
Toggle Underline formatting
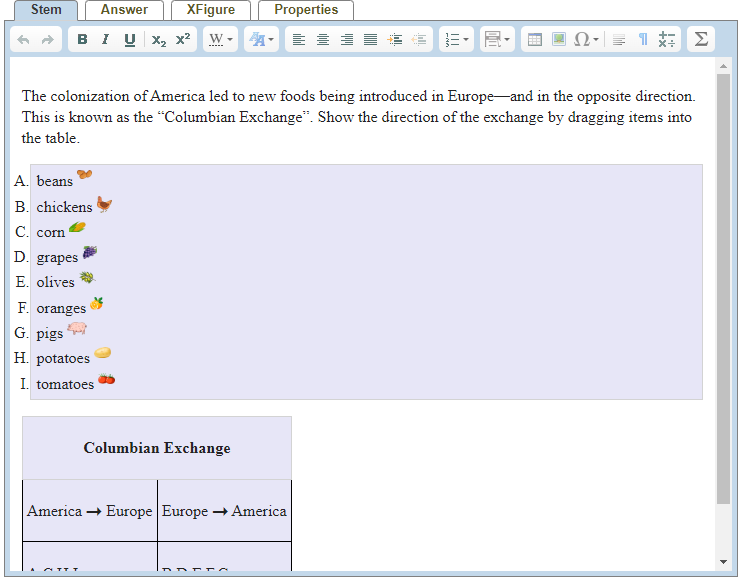tap(130, 40)
